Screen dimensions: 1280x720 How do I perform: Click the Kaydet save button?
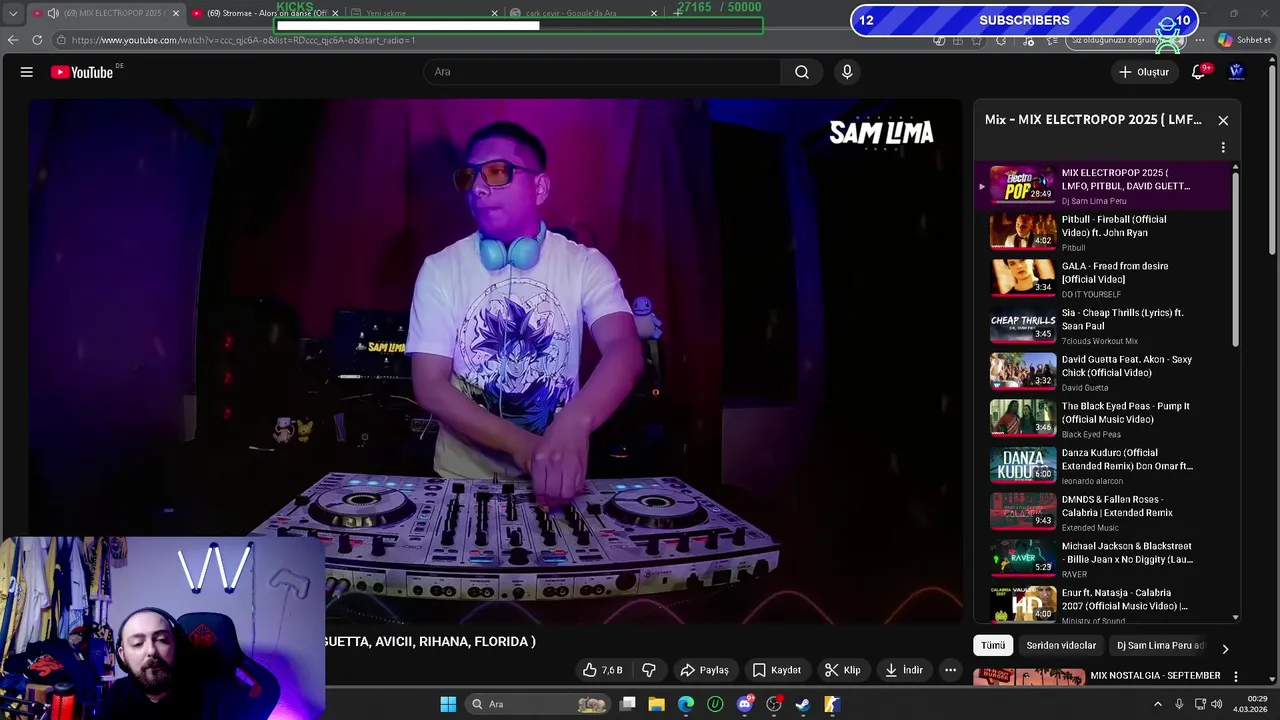[776, 670]
